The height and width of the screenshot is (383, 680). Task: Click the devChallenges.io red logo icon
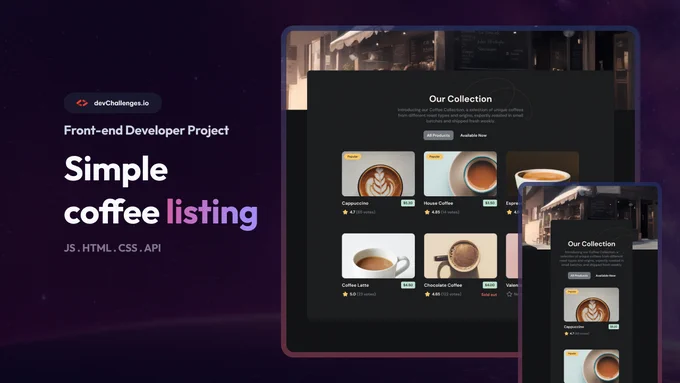[x=82, y=103]
